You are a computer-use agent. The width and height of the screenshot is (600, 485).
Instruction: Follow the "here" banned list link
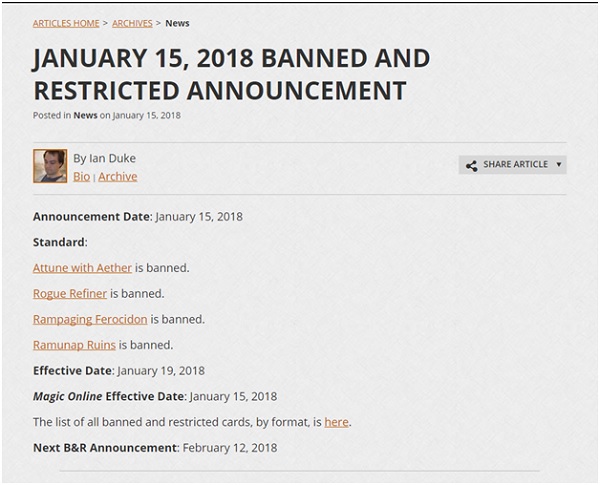[x=336, y=422]
